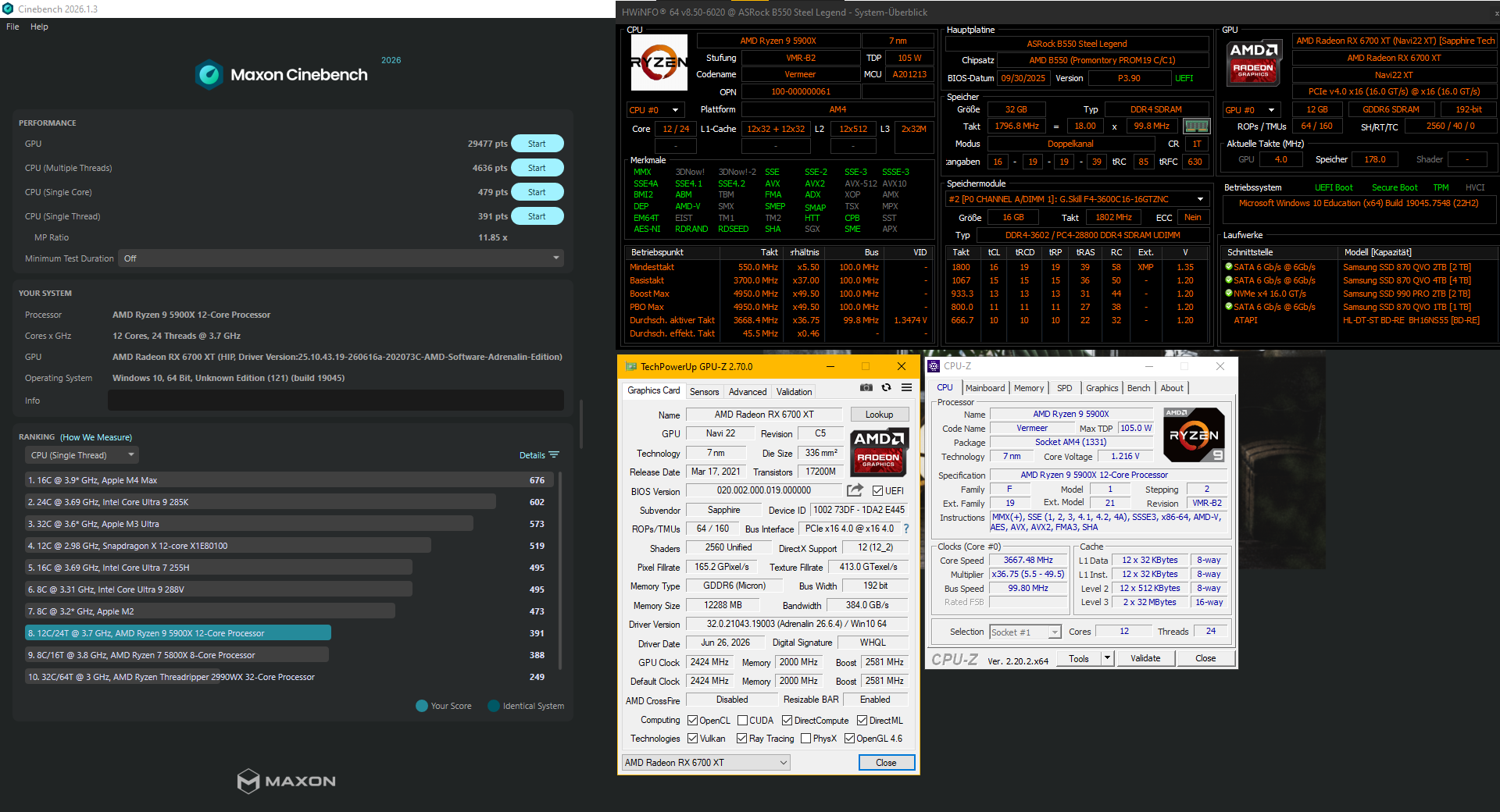Image resolution: width=1500 pixels, height=812 pixels.
Task: Switch to the Bench tab in CPU-Z
Action: (1138, 388)
